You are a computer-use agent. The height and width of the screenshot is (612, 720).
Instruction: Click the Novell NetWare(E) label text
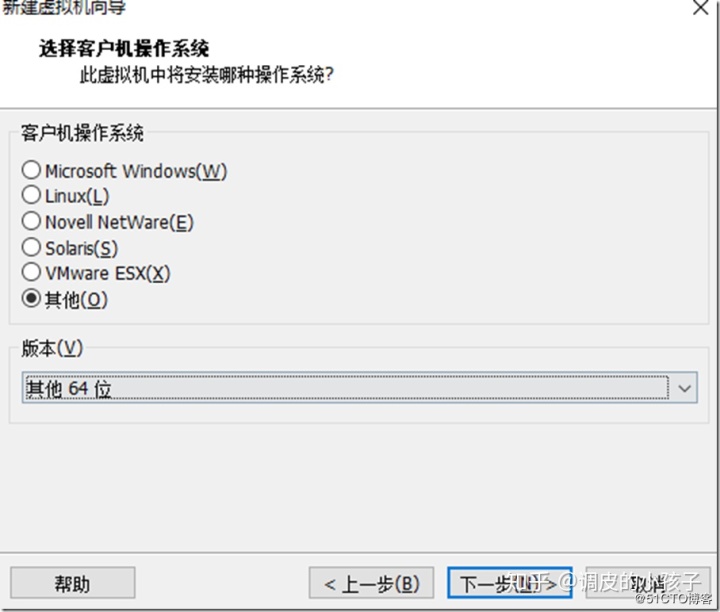pos(119,222)
